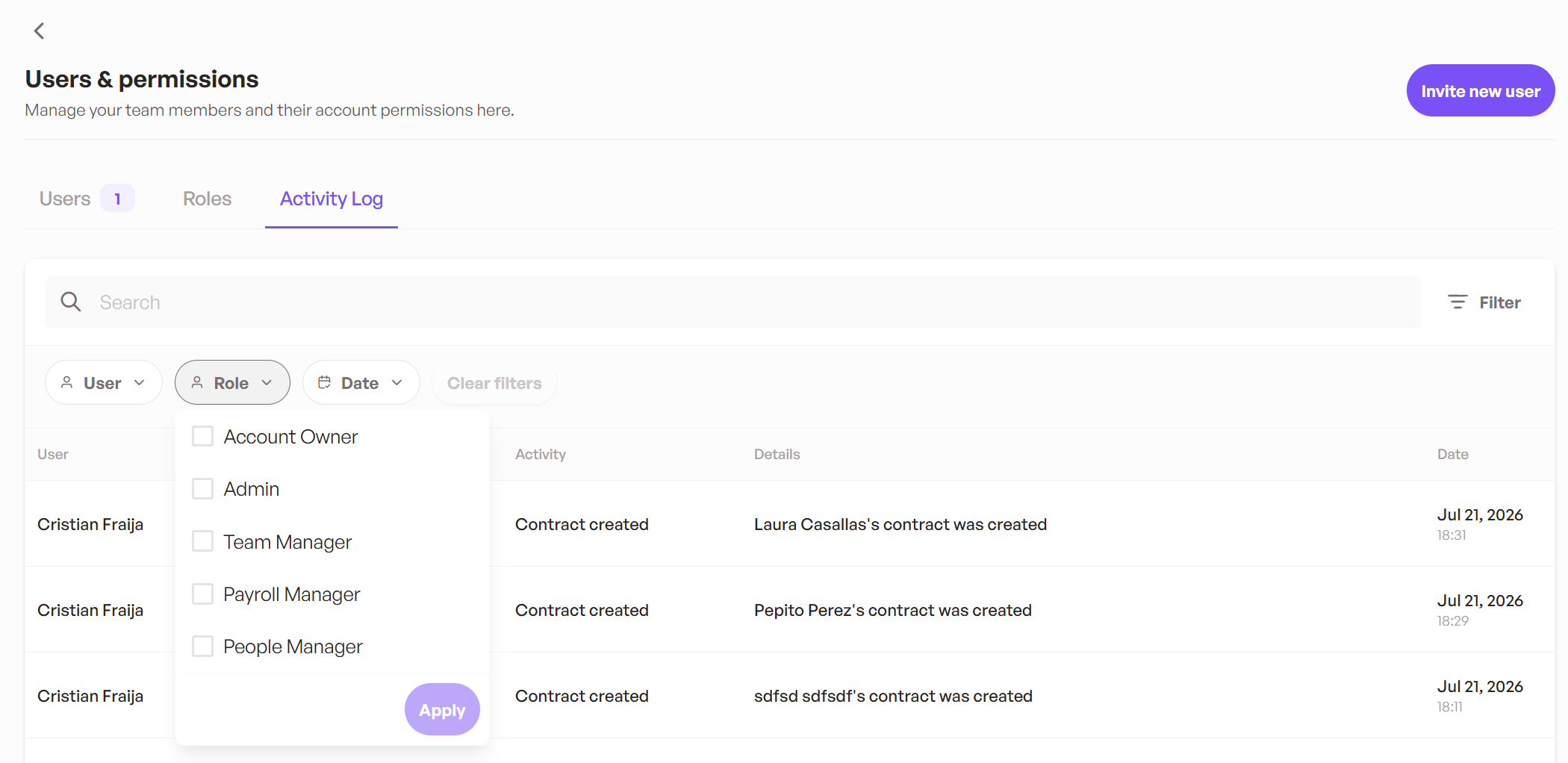Click the magnifying glass search icon

71,302
